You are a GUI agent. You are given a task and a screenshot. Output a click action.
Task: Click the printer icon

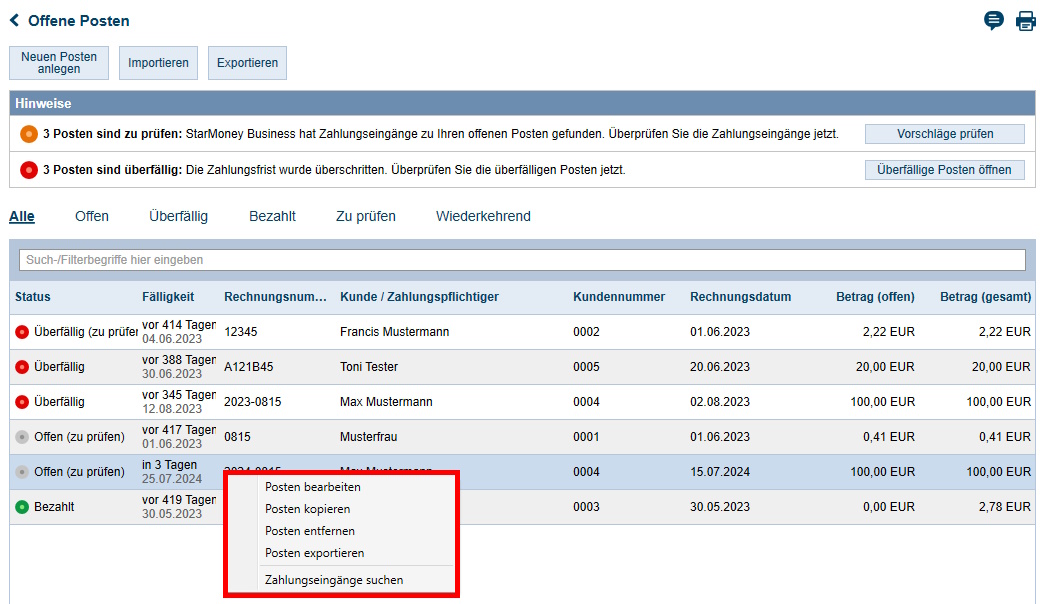point(1026,21)
